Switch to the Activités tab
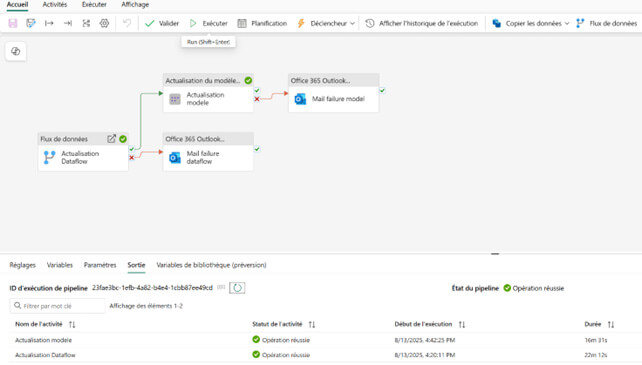642x365 pixels. pos(54,5)
